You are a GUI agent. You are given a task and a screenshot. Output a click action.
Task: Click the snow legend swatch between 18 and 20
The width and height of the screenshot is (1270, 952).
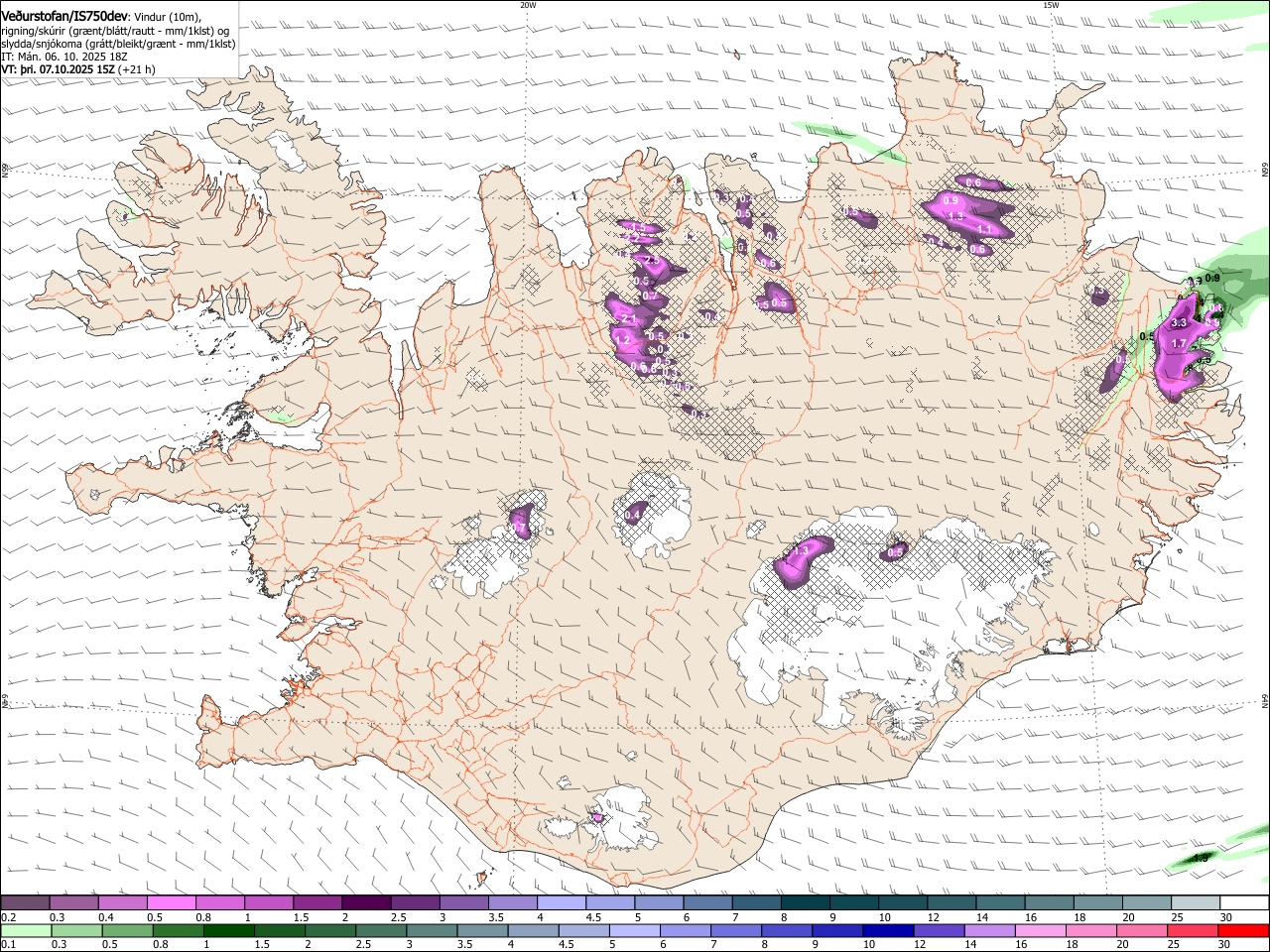point(1097,902)
